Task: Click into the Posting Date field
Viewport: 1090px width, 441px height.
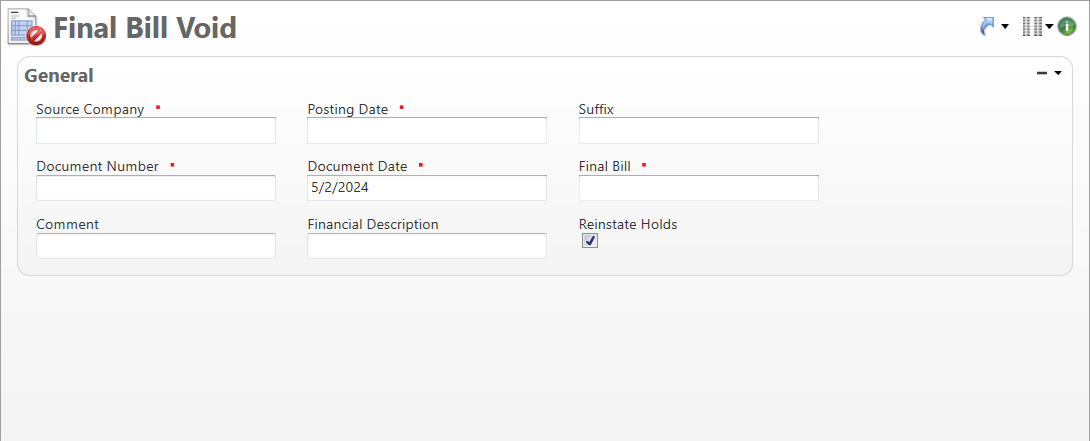Action: pyautogui.click(x=427, y=131)
